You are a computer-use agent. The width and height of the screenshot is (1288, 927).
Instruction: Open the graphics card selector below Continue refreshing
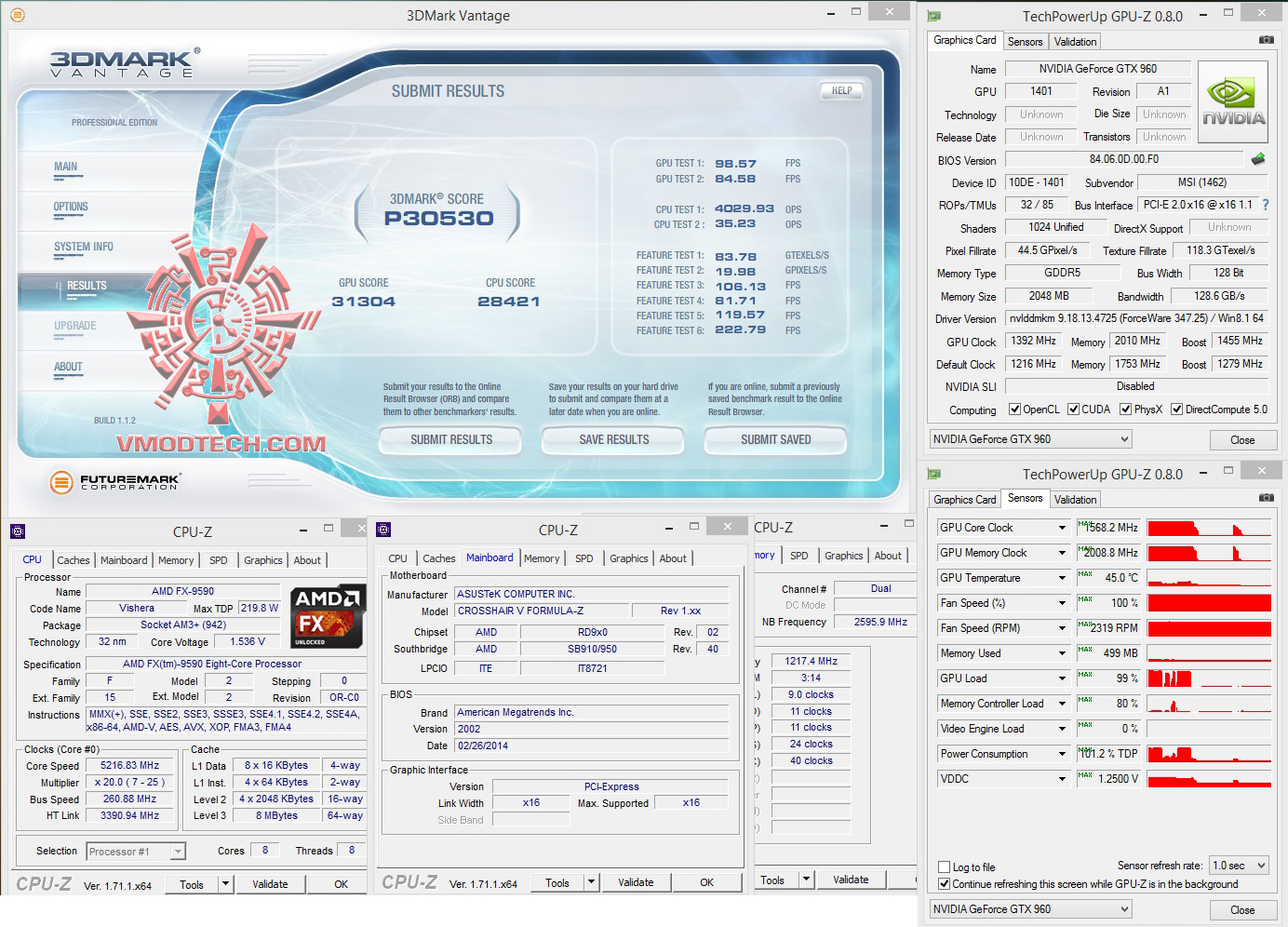click(1030, 909)
